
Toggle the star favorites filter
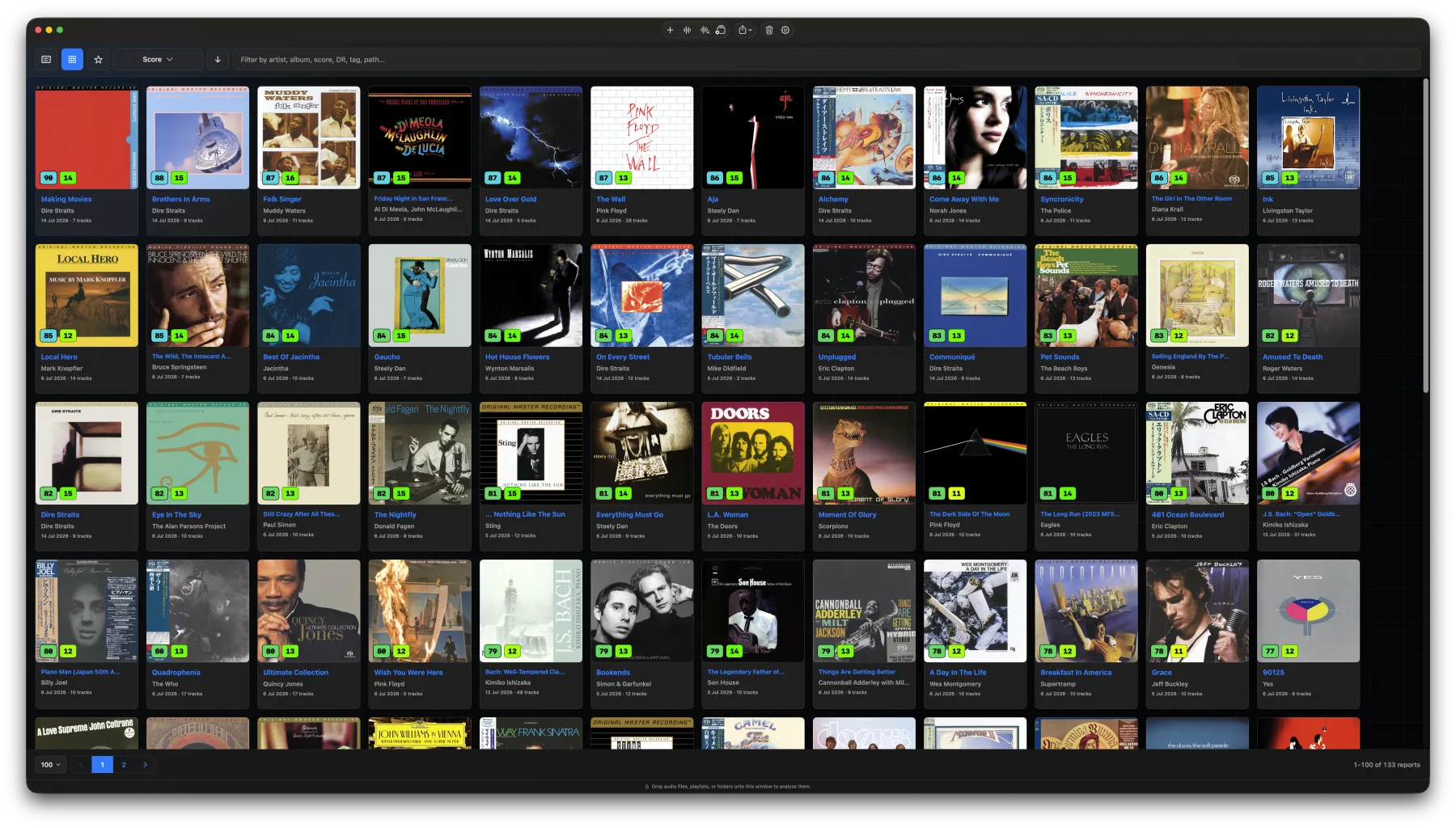[99, 59]
